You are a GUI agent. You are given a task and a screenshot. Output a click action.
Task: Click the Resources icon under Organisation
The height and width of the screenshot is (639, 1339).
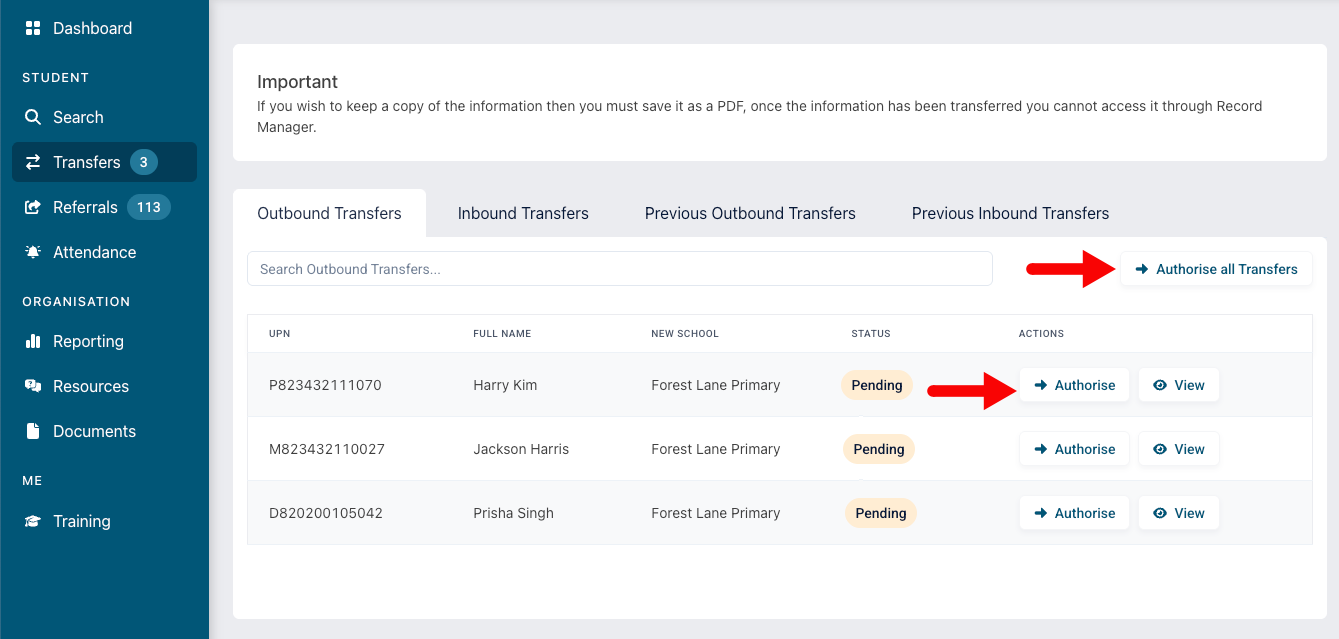coord(32,386)
